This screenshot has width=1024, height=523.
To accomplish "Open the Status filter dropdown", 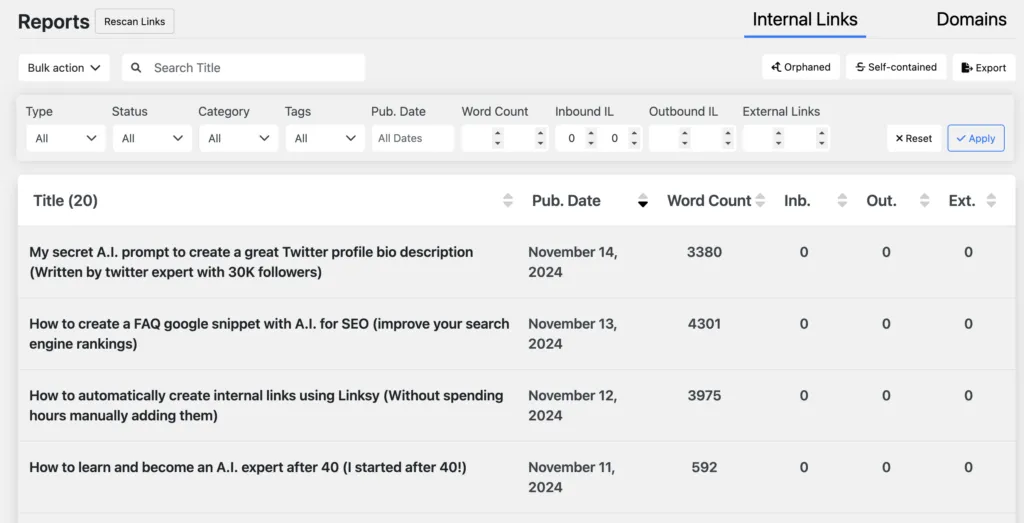I will coord(152,138).
